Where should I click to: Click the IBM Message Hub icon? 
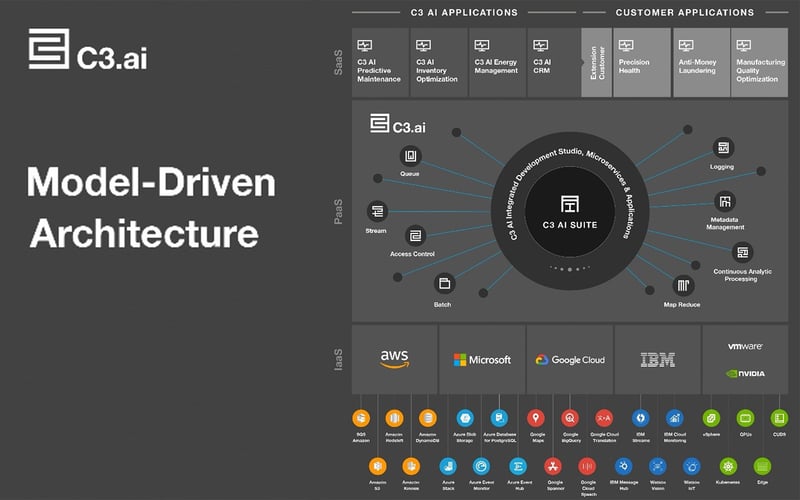623,466
